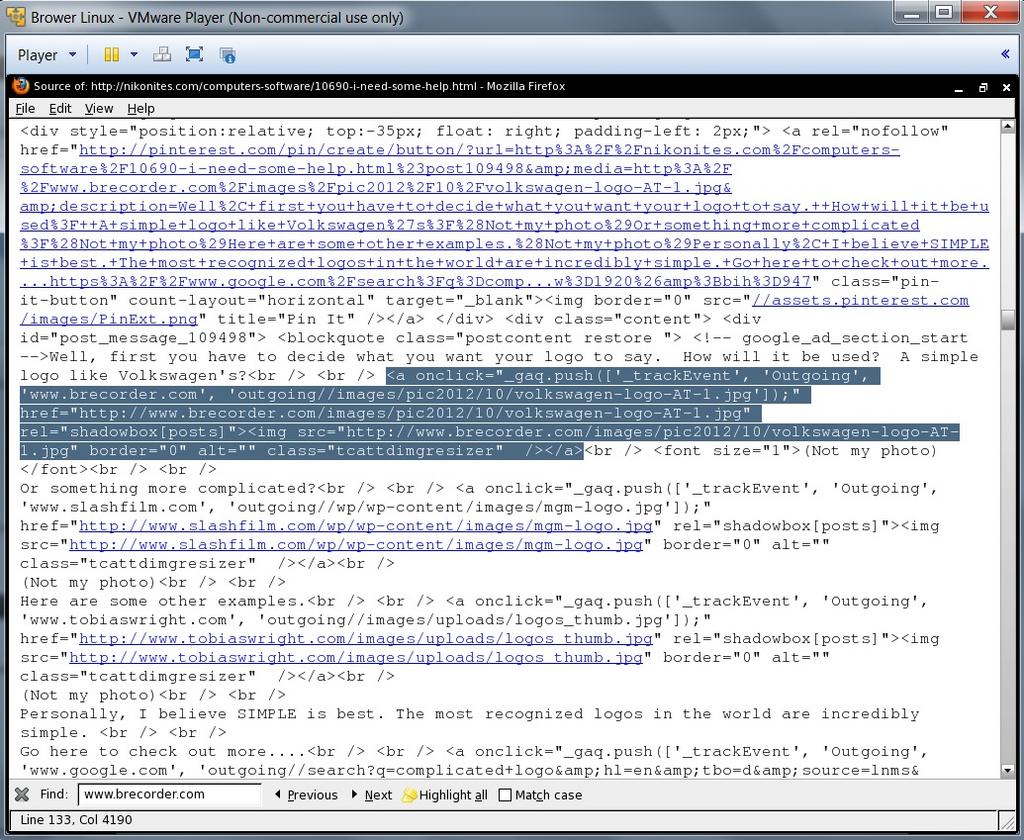The height and width of the screenshot is (840, 1024).
Task: Click the status text 'Line 133, Col 4190'
Action: click(x=76, y=820)
